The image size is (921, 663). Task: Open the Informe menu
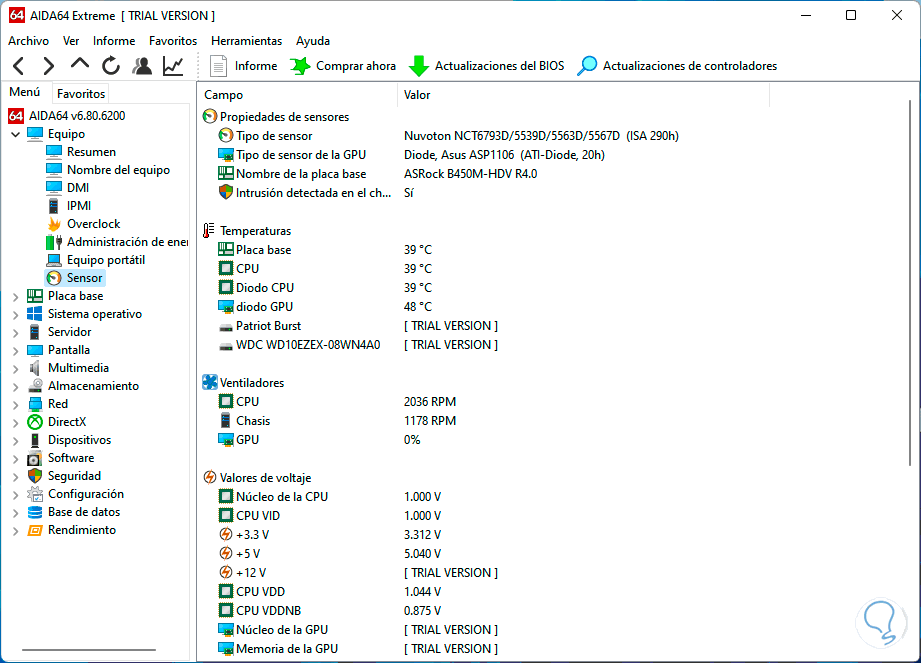(114, 41)
